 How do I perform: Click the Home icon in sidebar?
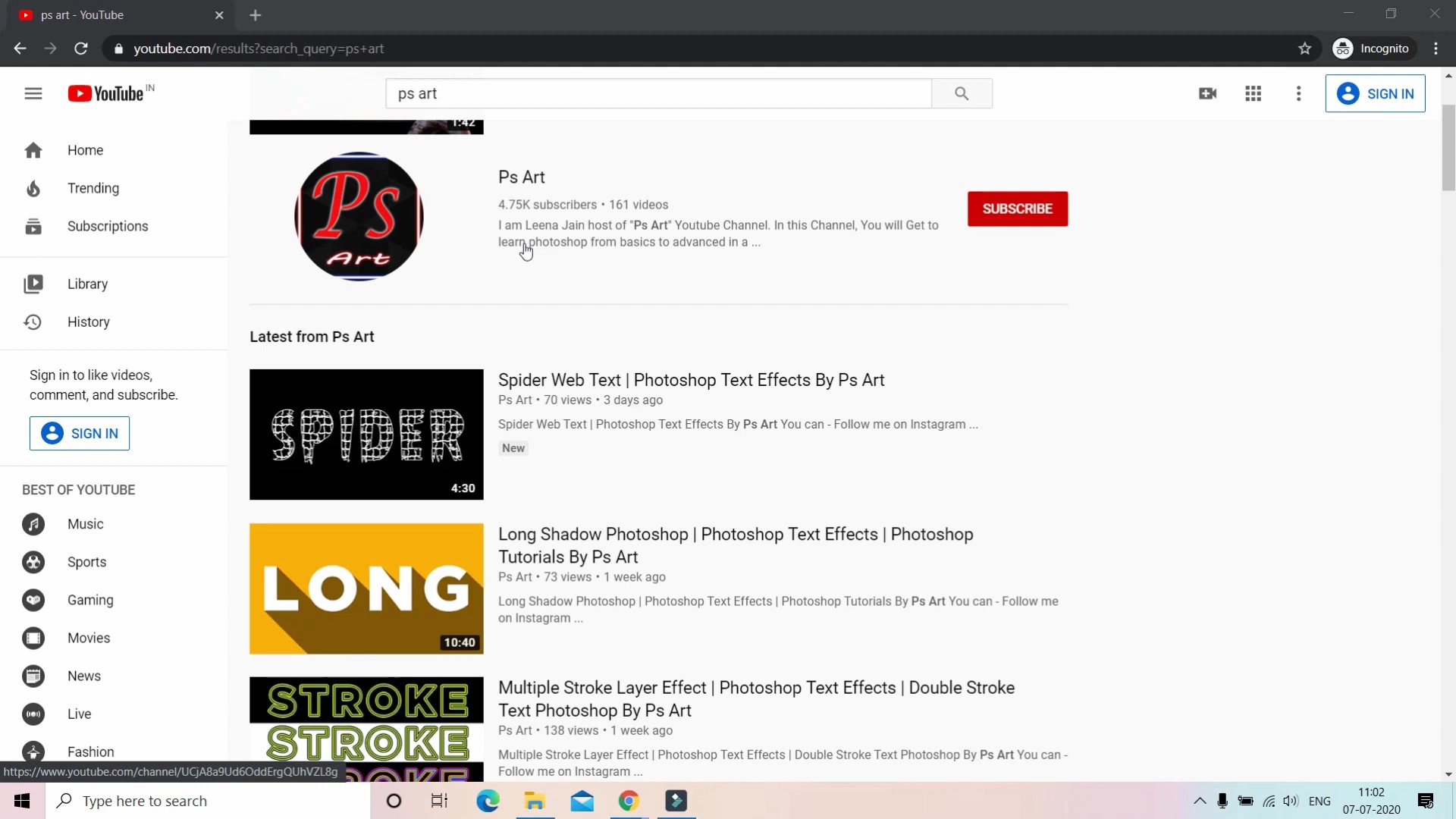pos(33,150)
